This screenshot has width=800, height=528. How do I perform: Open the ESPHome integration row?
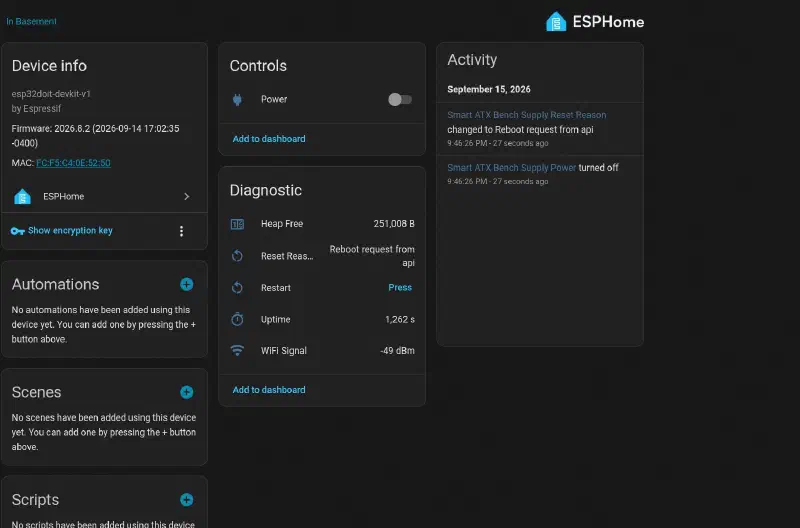pyautogui.click(x=104, y=196)
